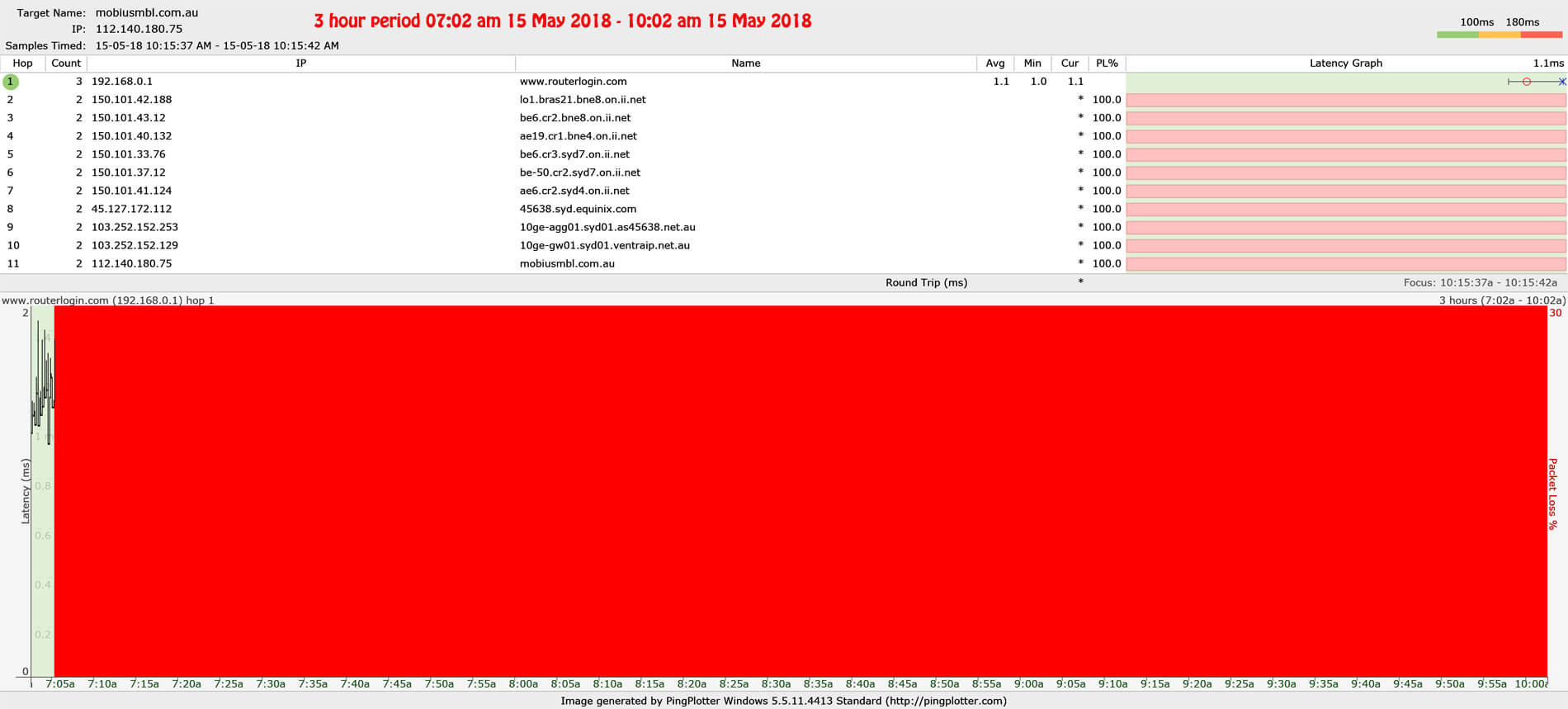The height and width of the screenshot is (709, 1568).
Task: Click the red circle marker in hop 1 latency graph
Action: (1527, 82)
